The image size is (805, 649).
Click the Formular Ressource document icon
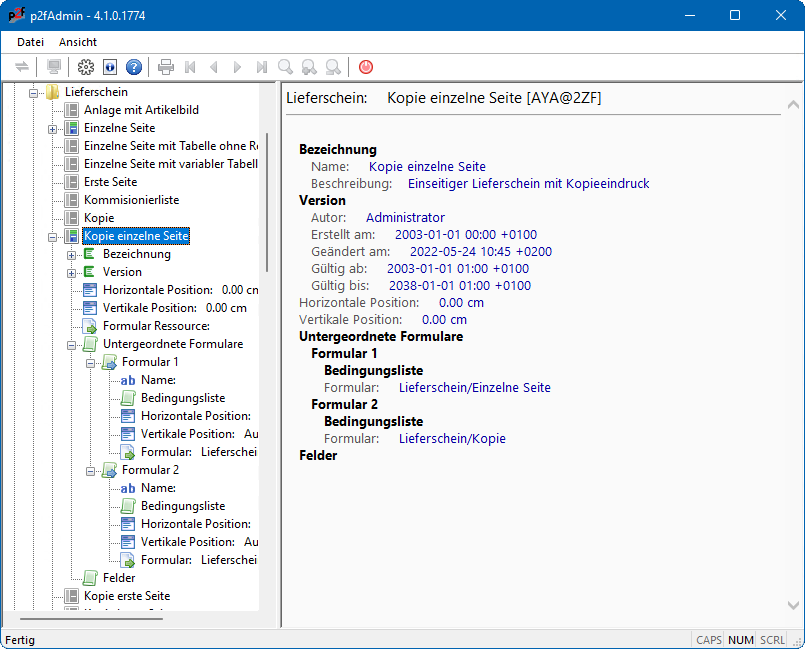click(x=90, y=326)
